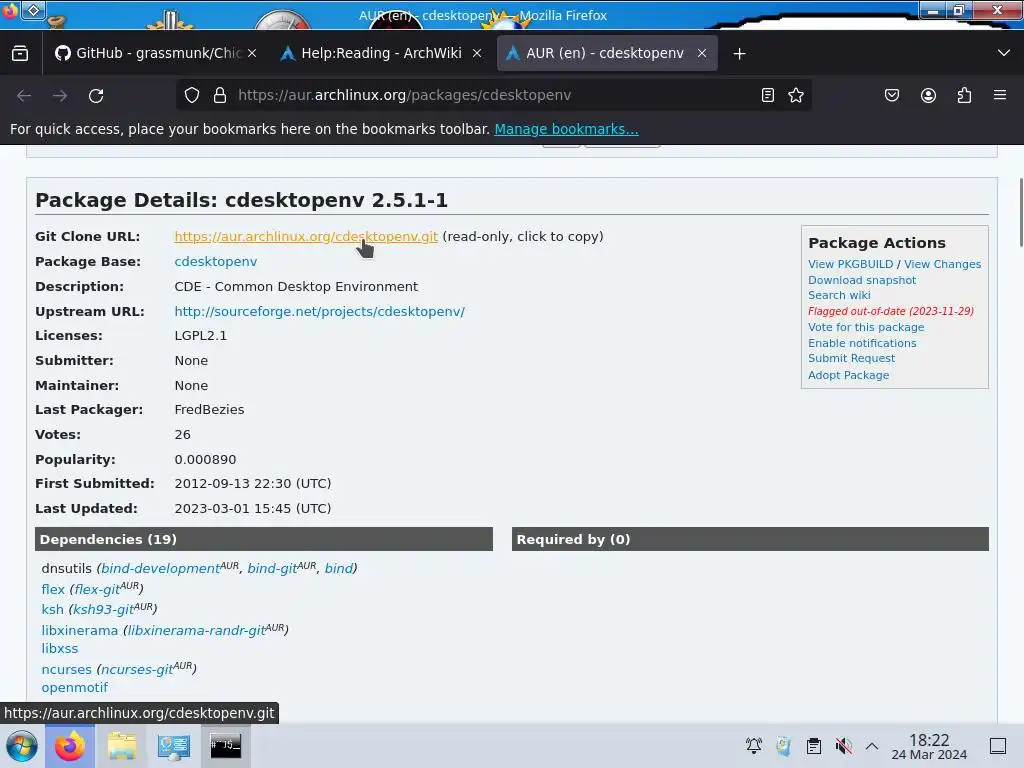Go back using the back arrow
Viewport: 1024px width, 768px height.
coord(24,95)
